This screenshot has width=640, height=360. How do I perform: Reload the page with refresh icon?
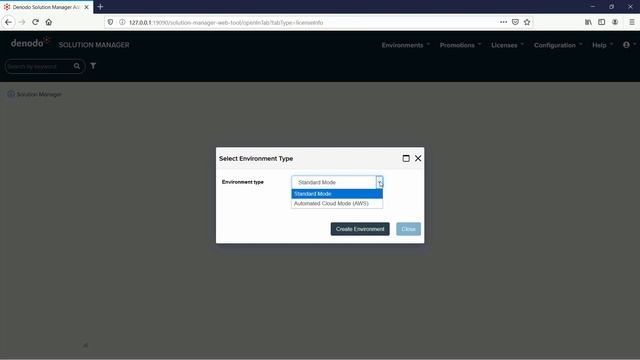click(x=36, y=22)
